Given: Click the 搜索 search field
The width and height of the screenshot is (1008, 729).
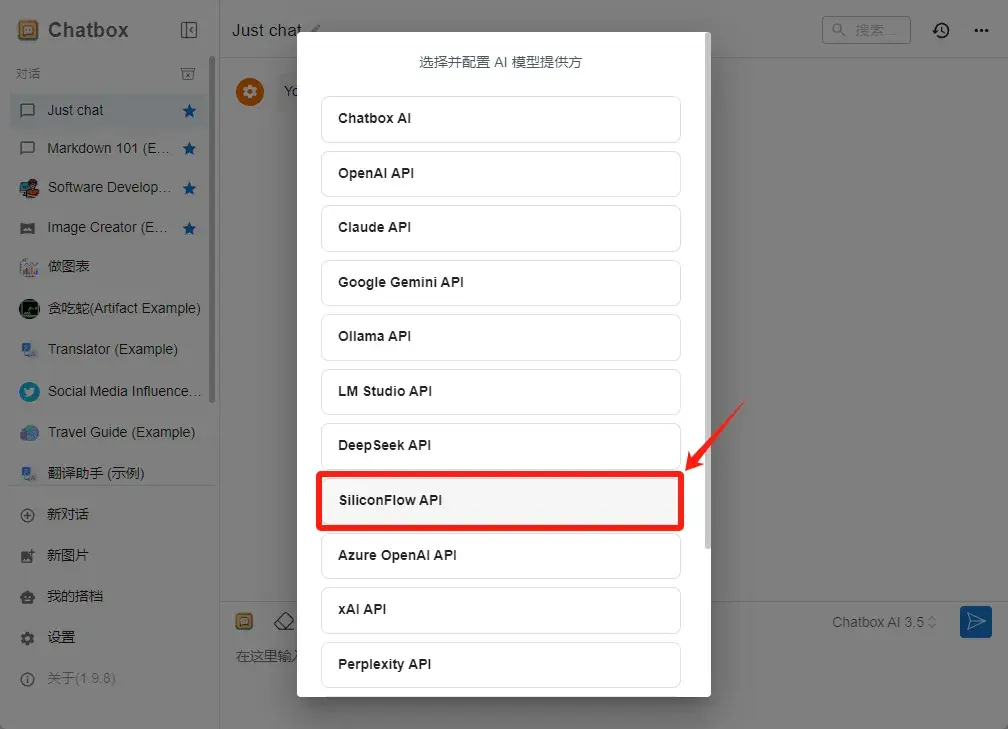Looking at the screenshot, I should click(x=866, y=30).
